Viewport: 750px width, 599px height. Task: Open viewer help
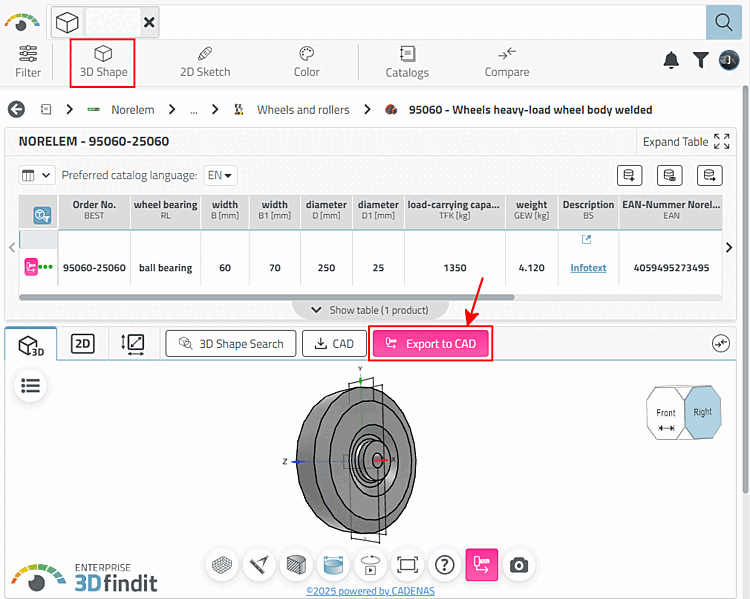444,565
